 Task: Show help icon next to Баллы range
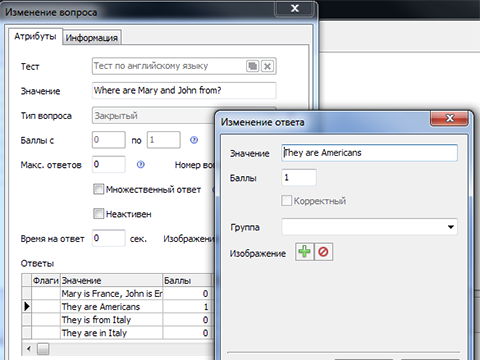click(x=194, y=140)
